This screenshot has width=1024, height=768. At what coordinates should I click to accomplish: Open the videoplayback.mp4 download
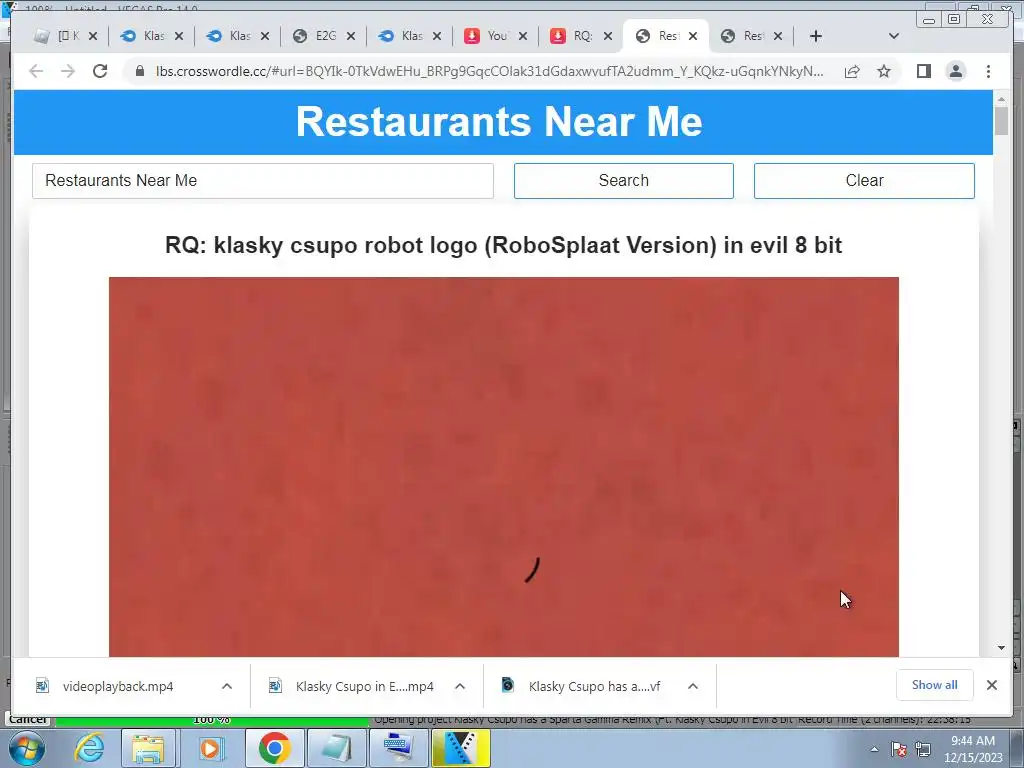[118, 686]
